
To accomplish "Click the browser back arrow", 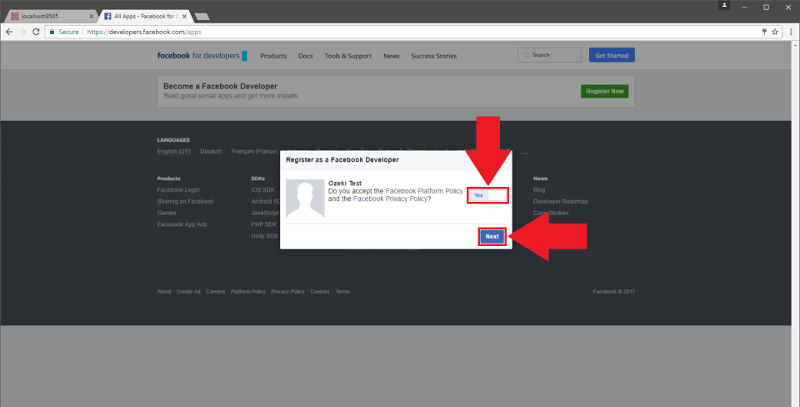I will click(9, 32).
